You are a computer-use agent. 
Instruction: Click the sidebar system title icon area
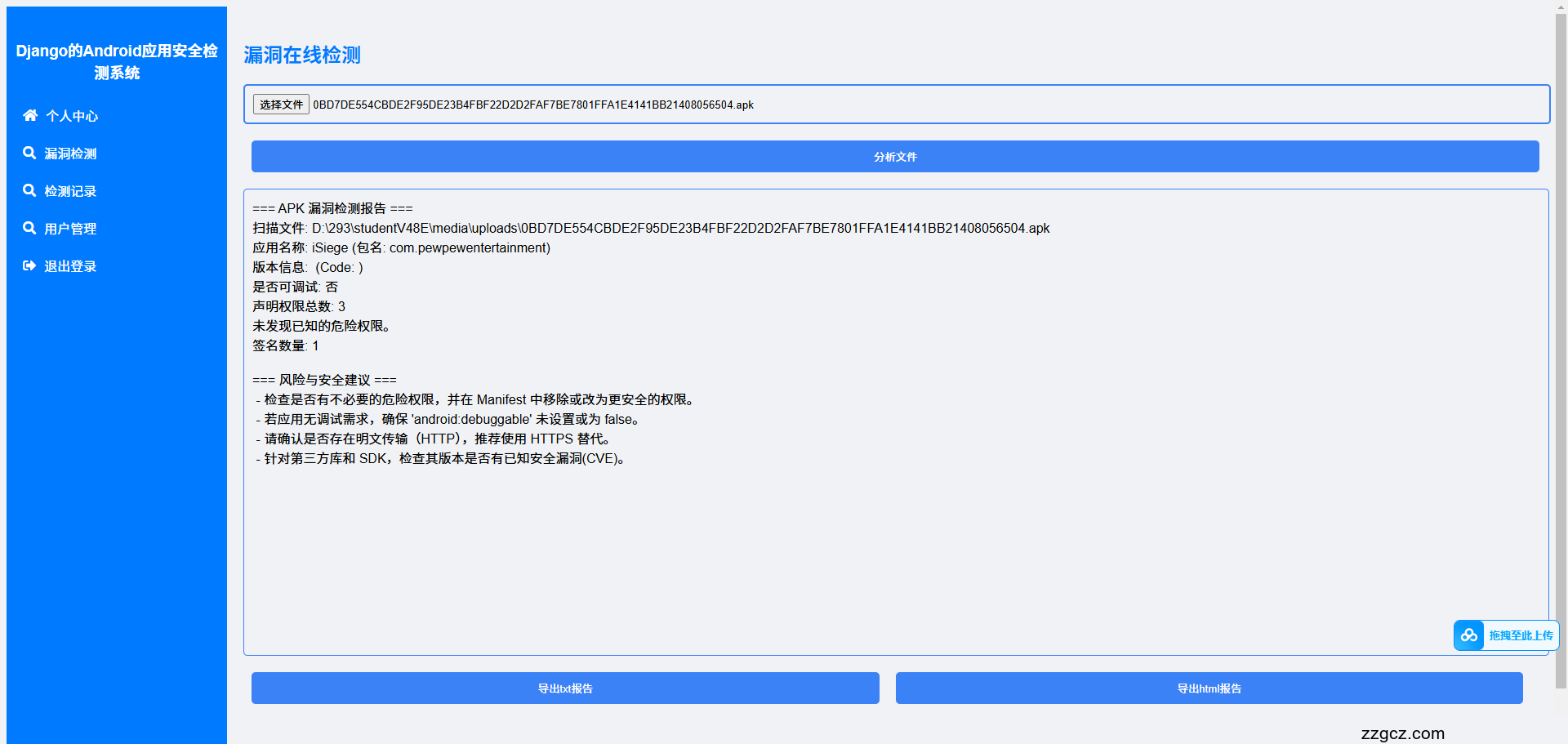(x=117, y=61)
